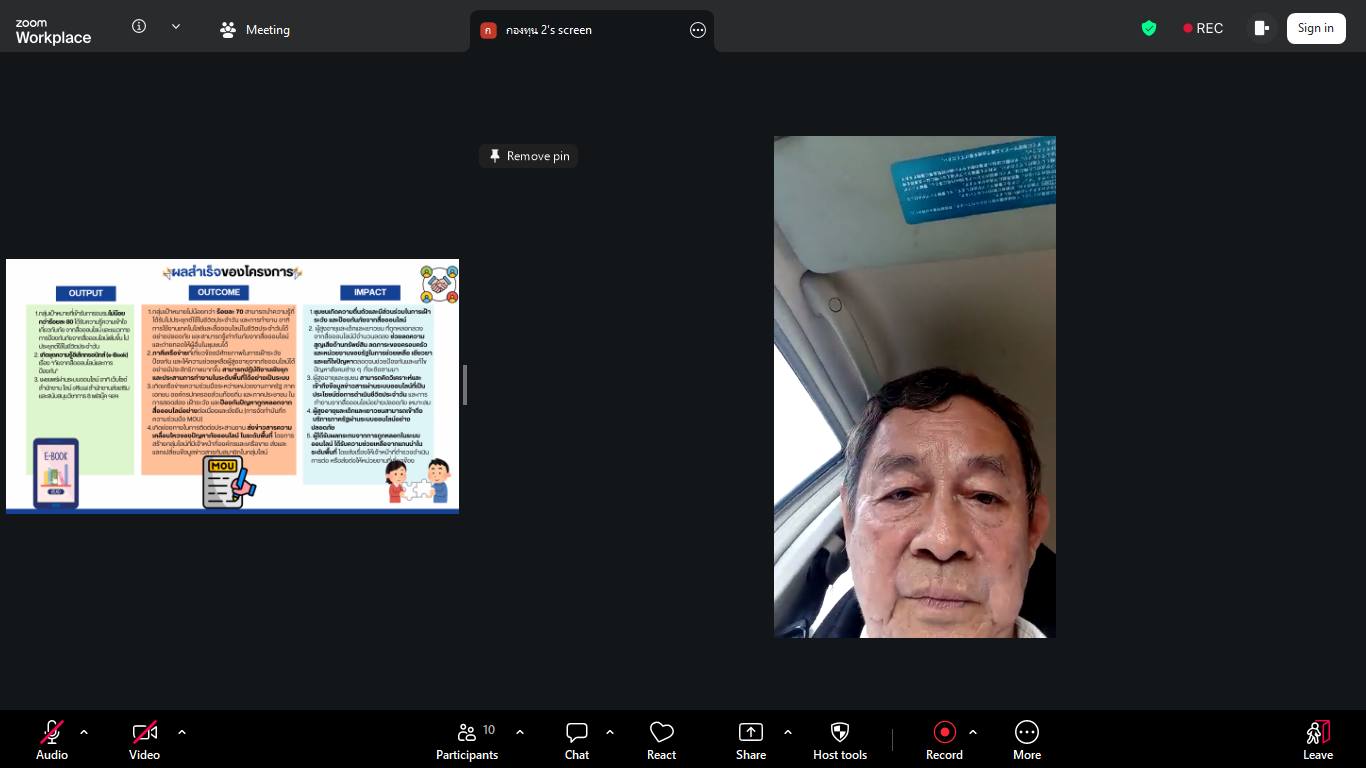Click Remove pin button
This screenshot has height=768, width=1366.
529,156
